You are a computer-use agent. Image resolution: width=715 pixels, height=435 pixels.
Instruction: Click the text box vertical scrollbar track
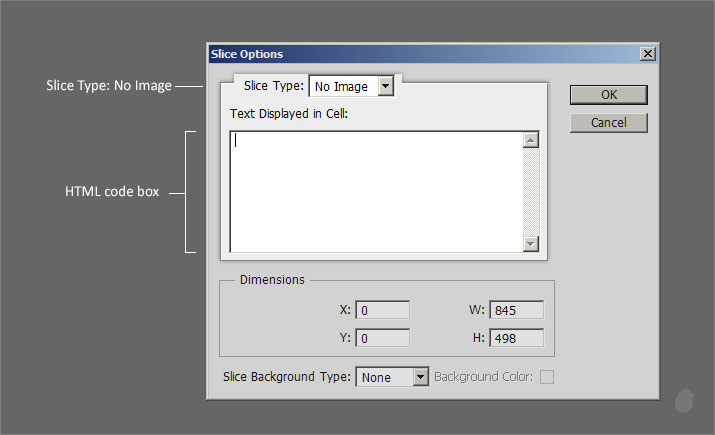(x=531, y=192)
